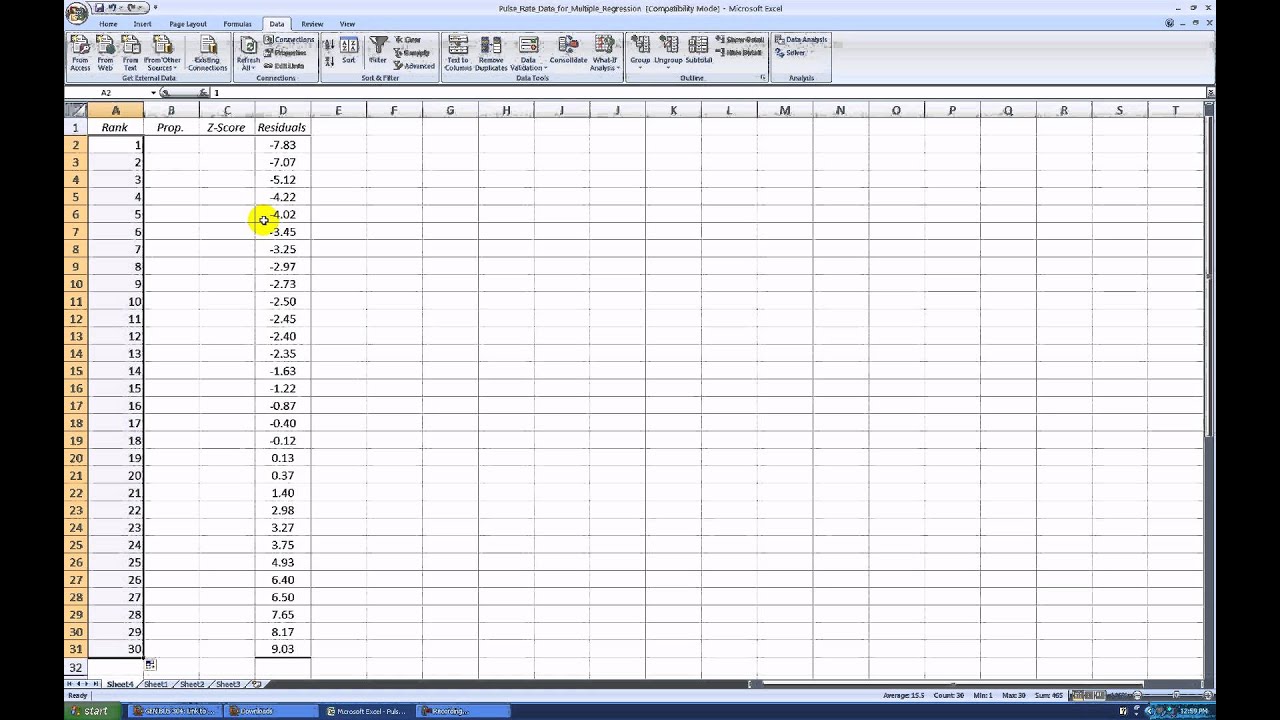Image resolution: width=1280 pixels, height=720 pixels.
Task: Click the Clear filter button
Action: point(407,40)
